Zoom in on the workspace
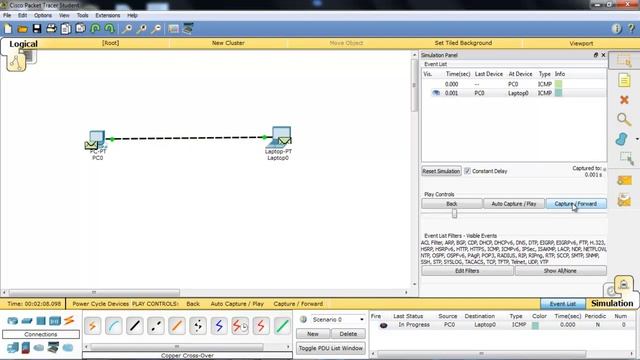Screen dimensions: 640x360 pos(127,29)
